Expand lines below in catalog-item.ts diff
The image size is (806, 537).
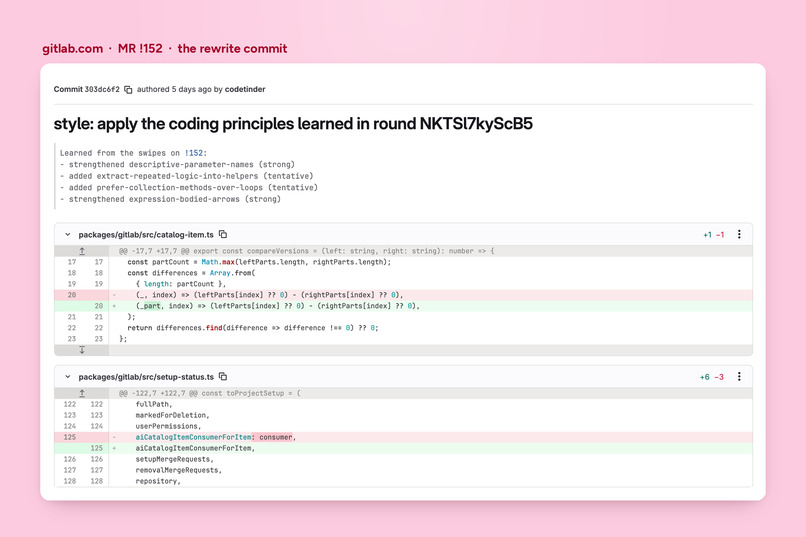point(82,350)
